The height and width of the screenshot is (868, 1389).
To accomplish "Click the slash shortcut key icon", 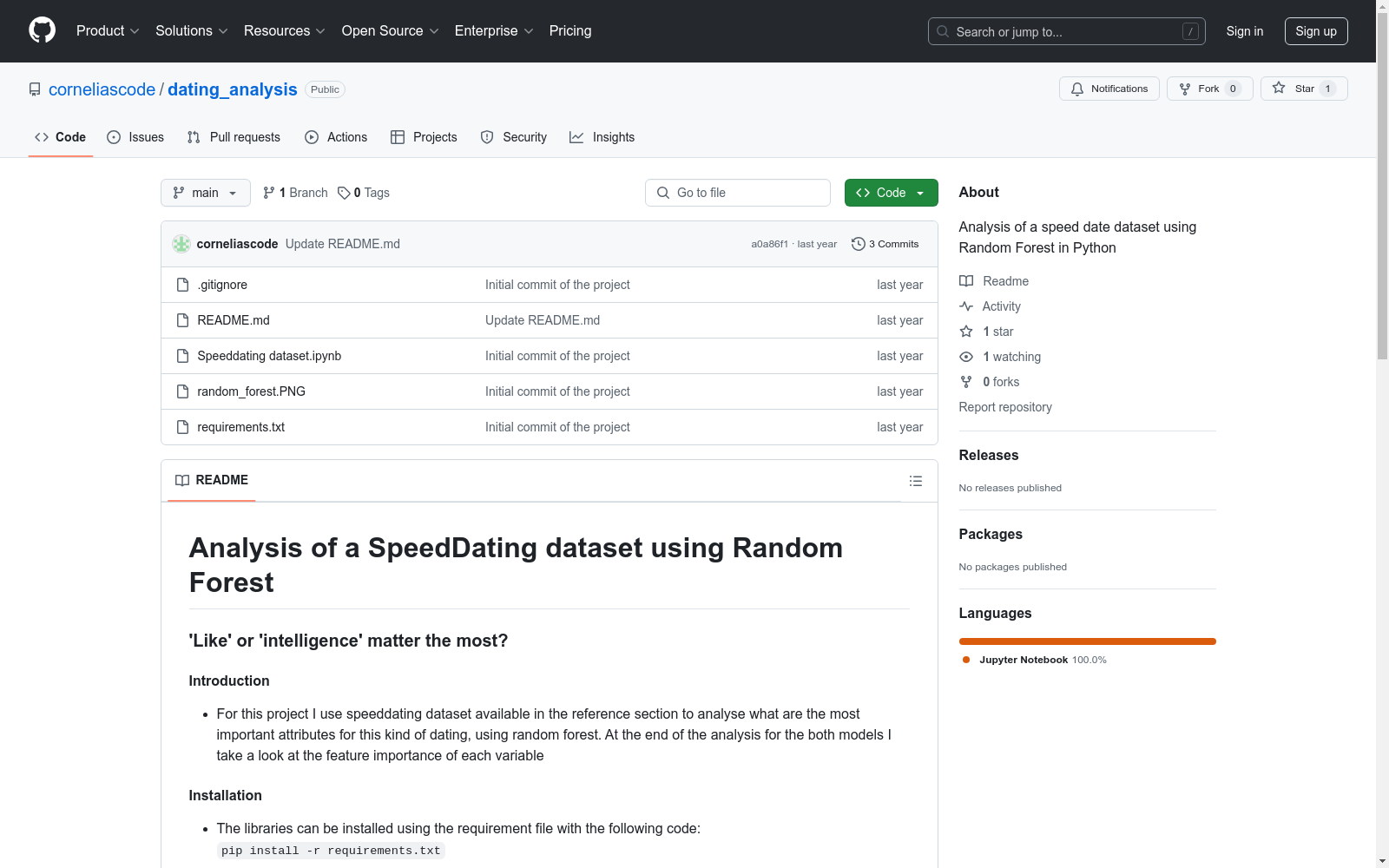I will point(1190,31).
